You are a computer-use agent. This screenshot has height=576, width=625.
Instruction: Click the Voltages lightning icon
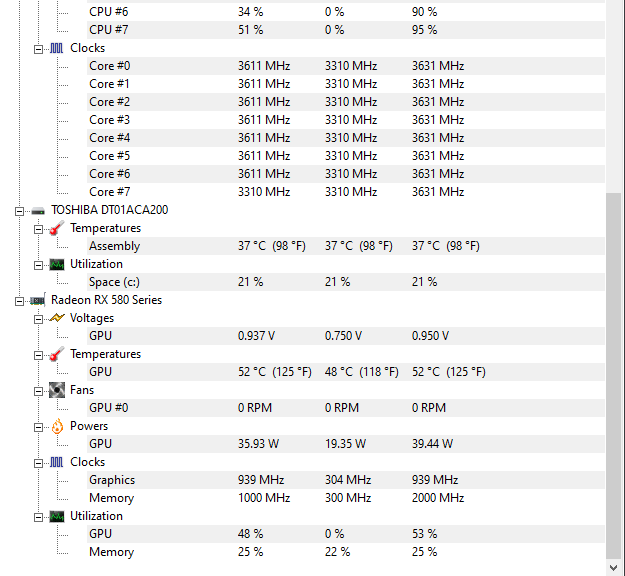click(57, 318)
